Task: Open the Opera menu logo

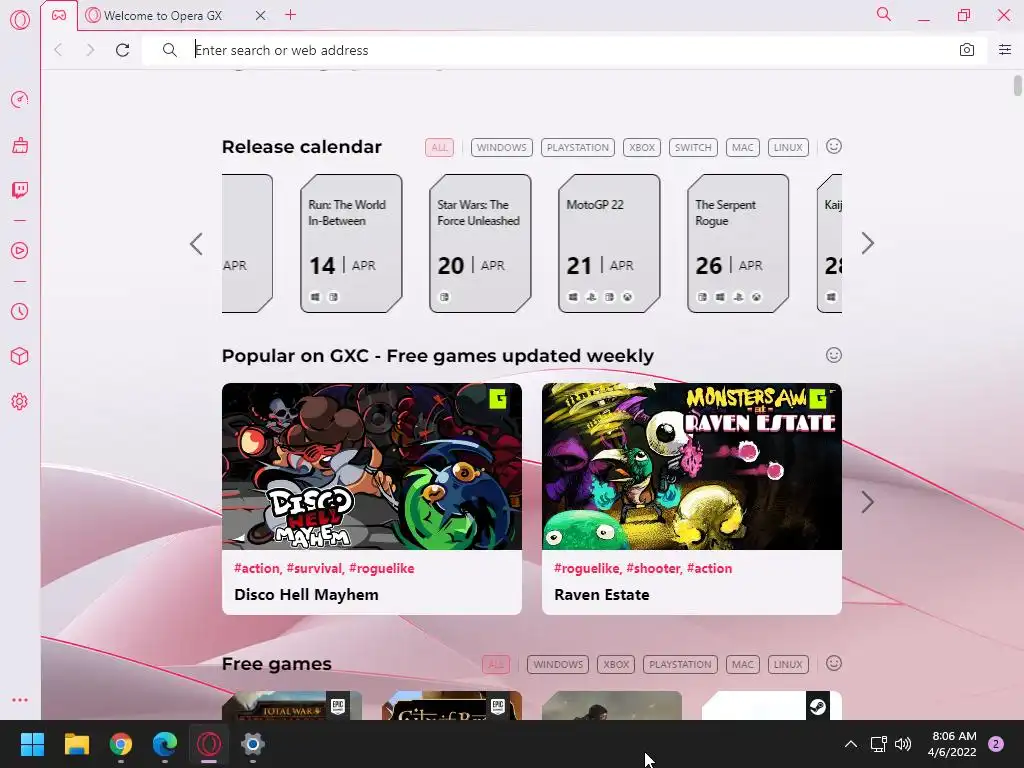Action: tap(20, 20)
